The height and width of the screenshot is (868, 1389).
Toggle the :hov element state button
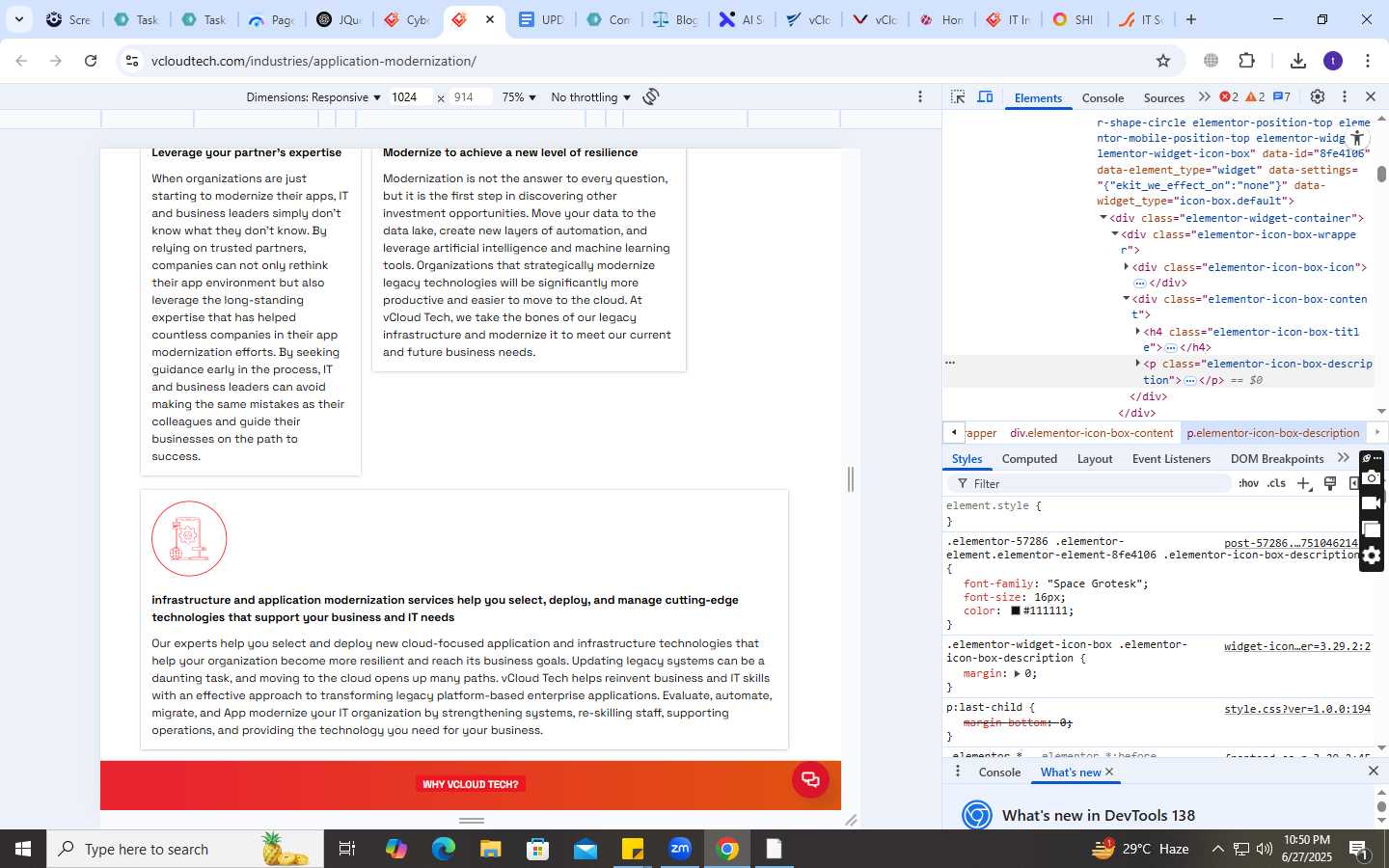pyautogui.click(x=1248, y=483)
